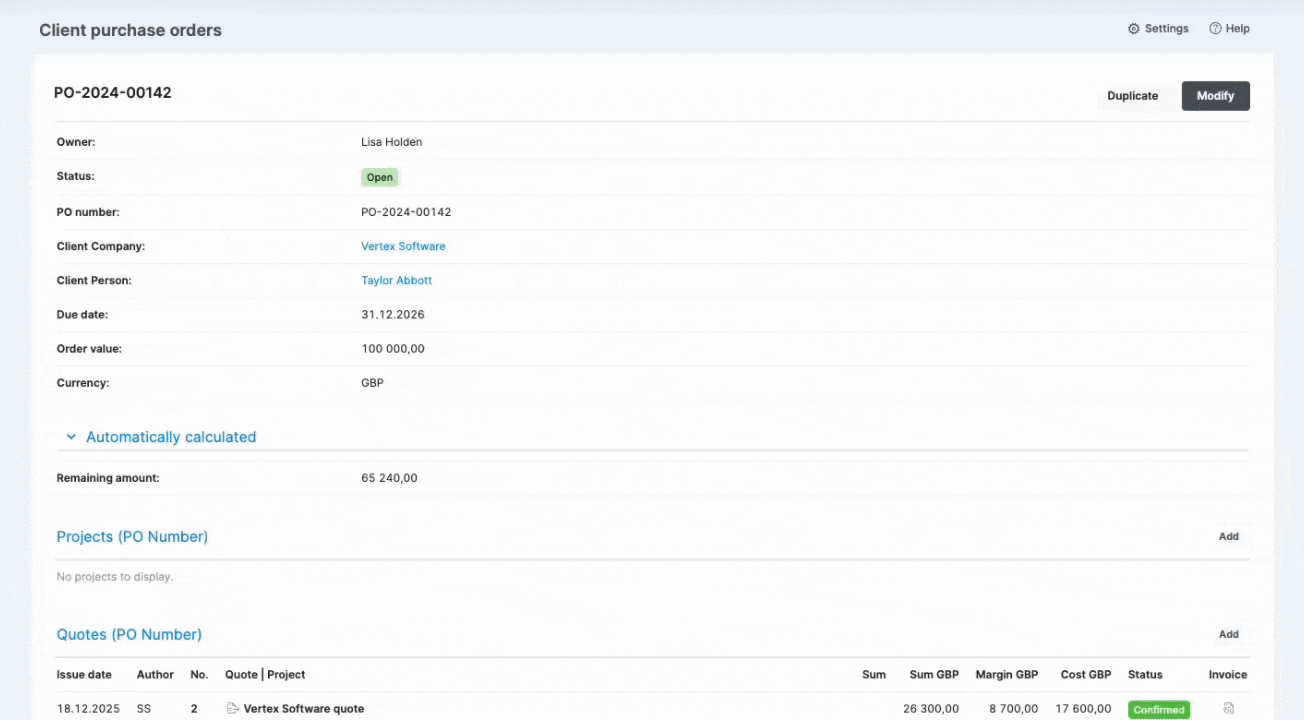This screenshot has height=720, width=1304.
Task: Click the Margin GBP column header
Action: (1006, 675)
